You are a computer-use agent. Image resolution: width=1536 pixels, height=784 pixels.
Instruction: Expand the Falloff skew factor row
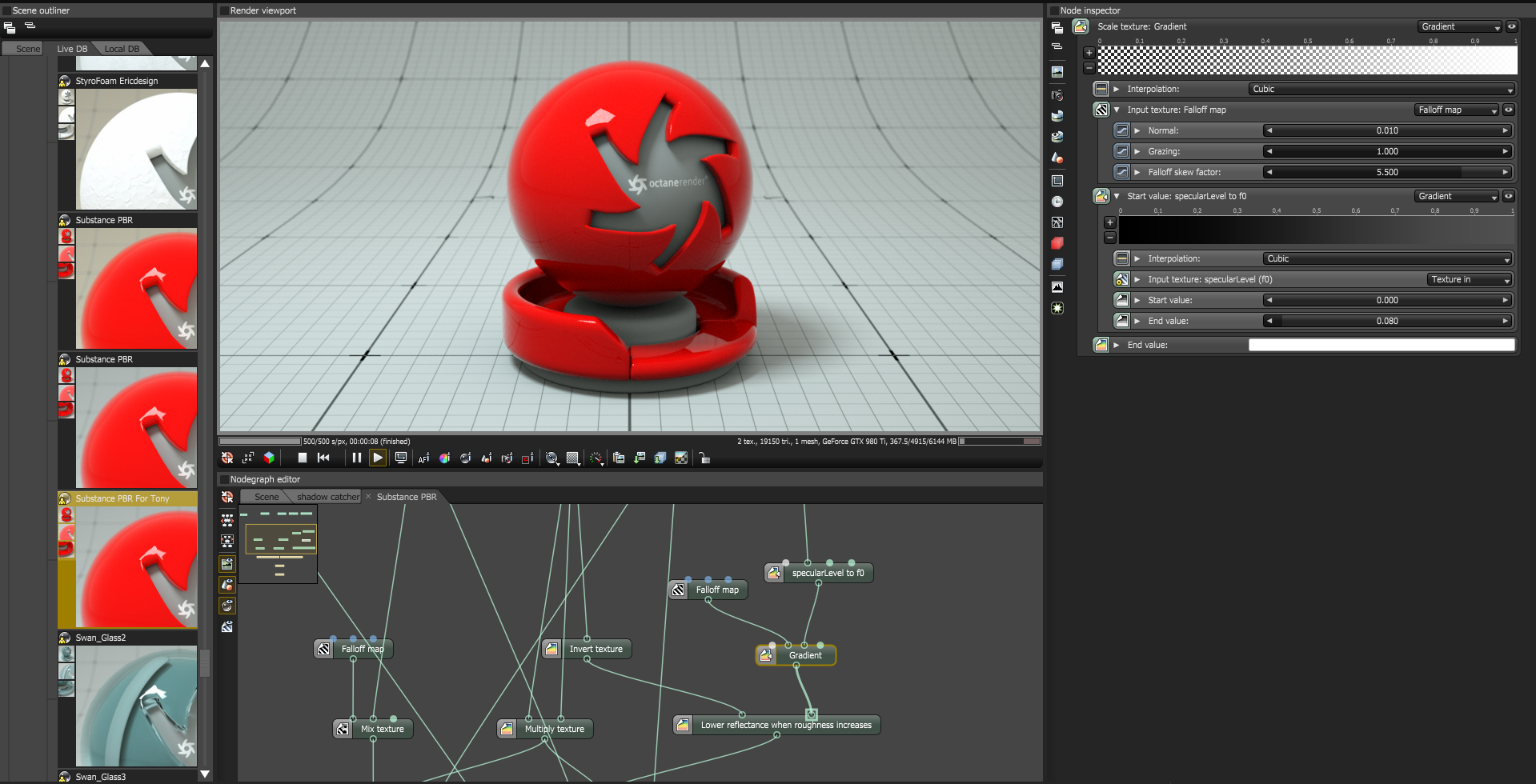click(1137, 172)
